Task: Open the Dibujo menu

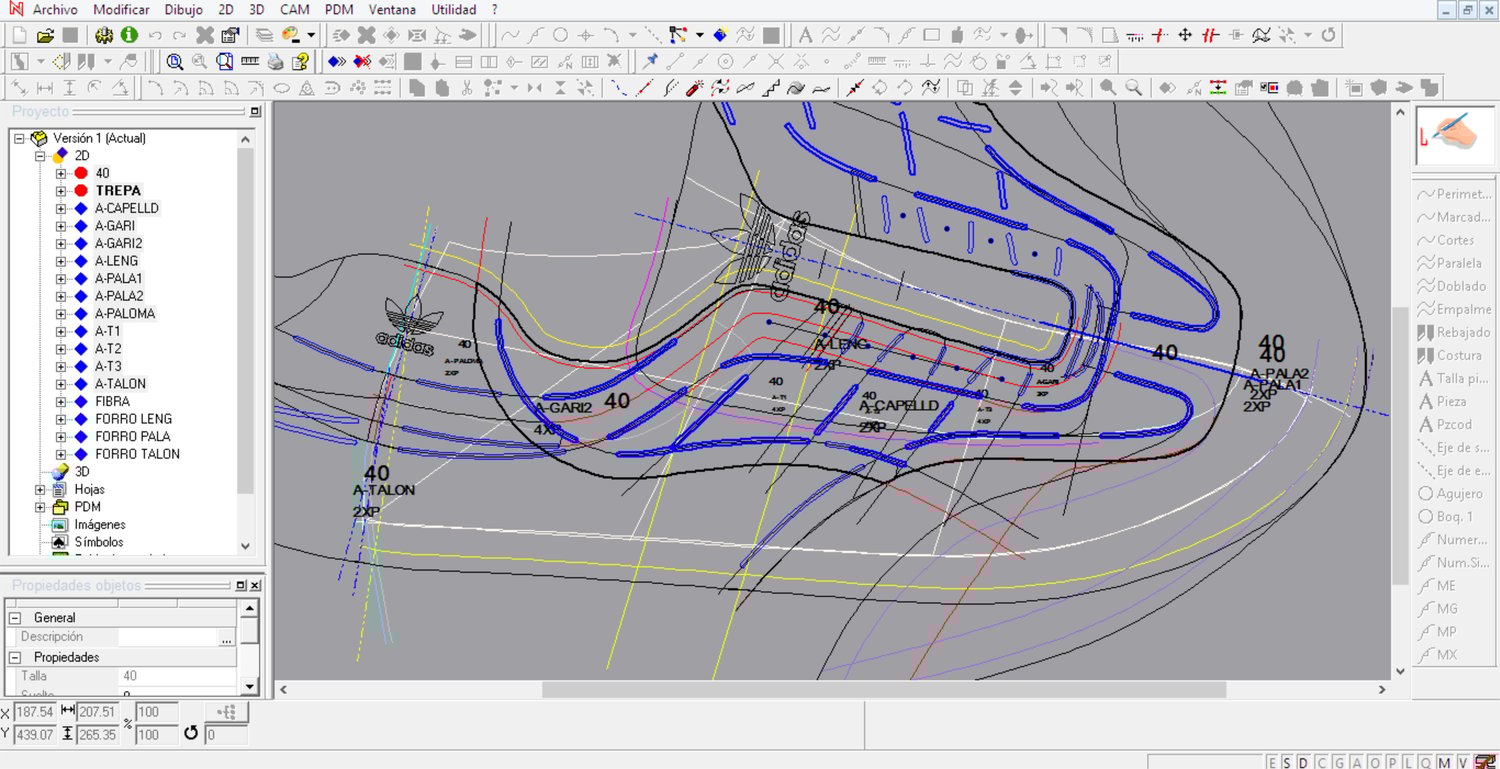Action: tap(182, 10)
